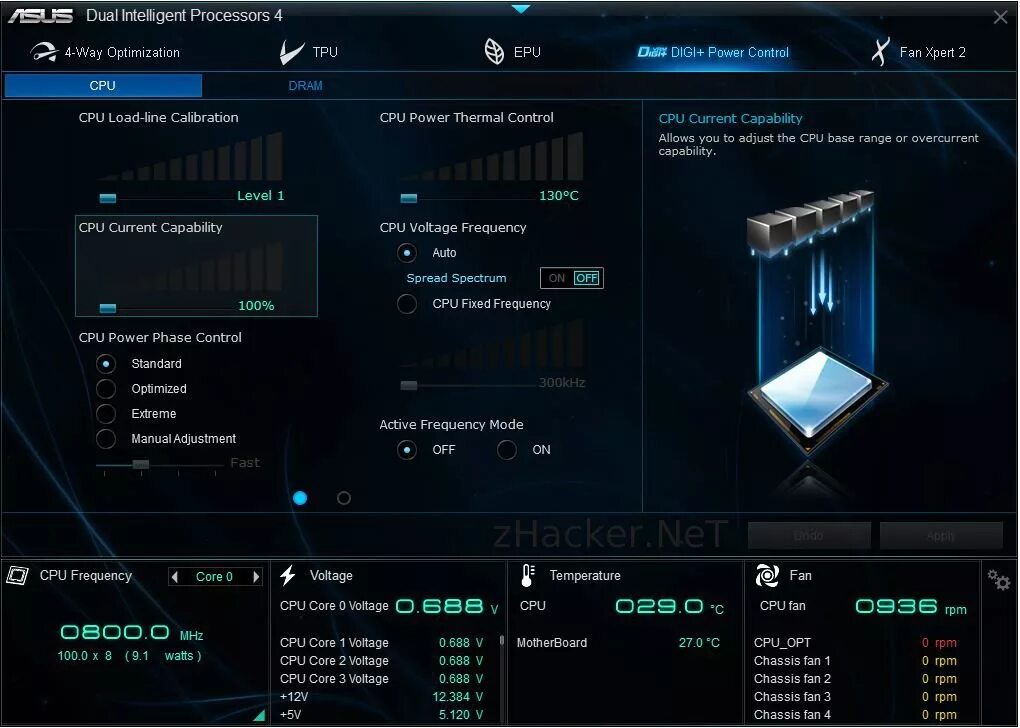The width and height of the screenshot is (1020, 728).
Task: Adjust CPU Current Capability slider handle
Action: click(x=108, y=308)
